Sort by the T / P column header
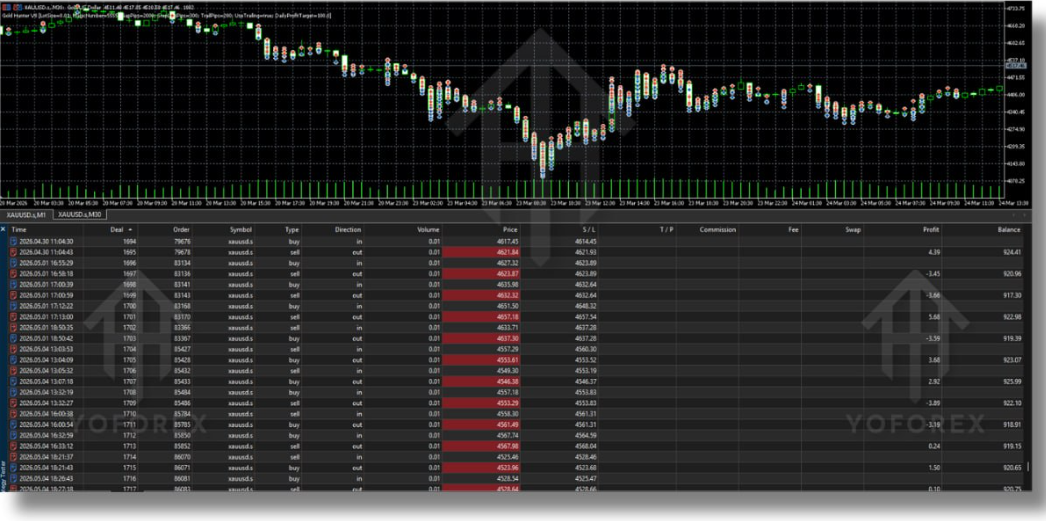This screenshot has width=1046, height=521. pyautogui.click(x=666, y=229)
